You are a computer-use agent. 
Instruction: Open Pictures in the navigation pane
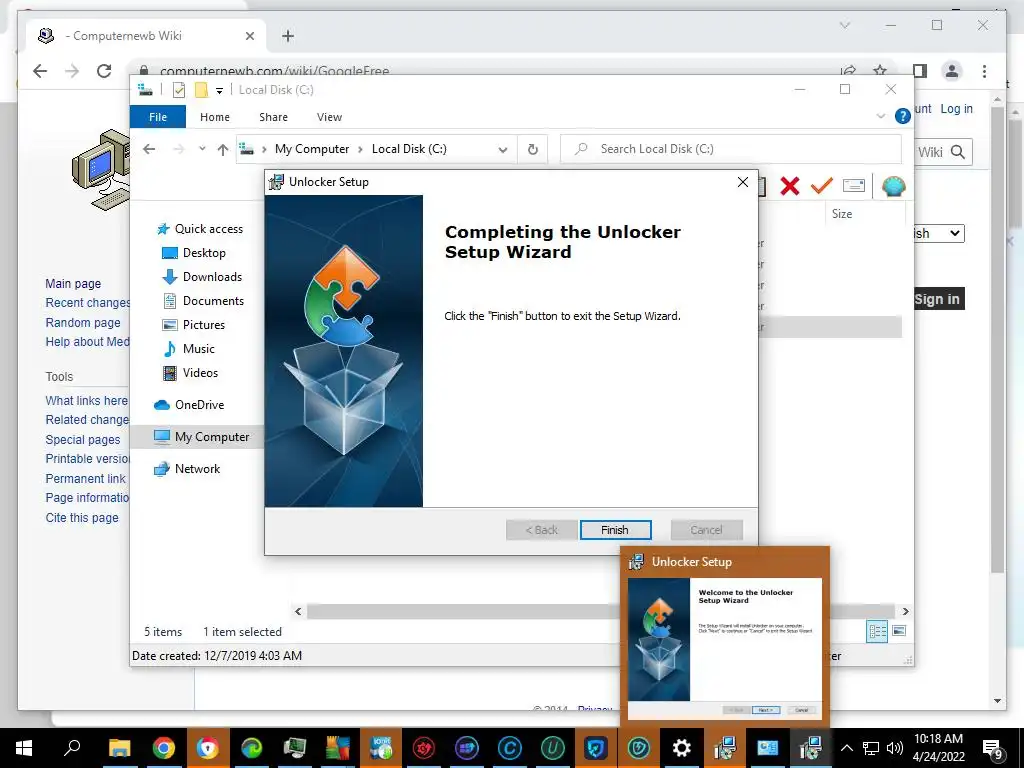coord(193,325)
